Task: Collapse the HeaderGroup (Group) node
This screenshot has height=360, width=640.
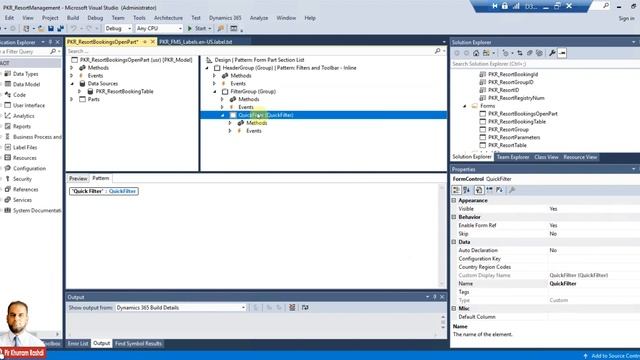Action: tap(207, 68)
